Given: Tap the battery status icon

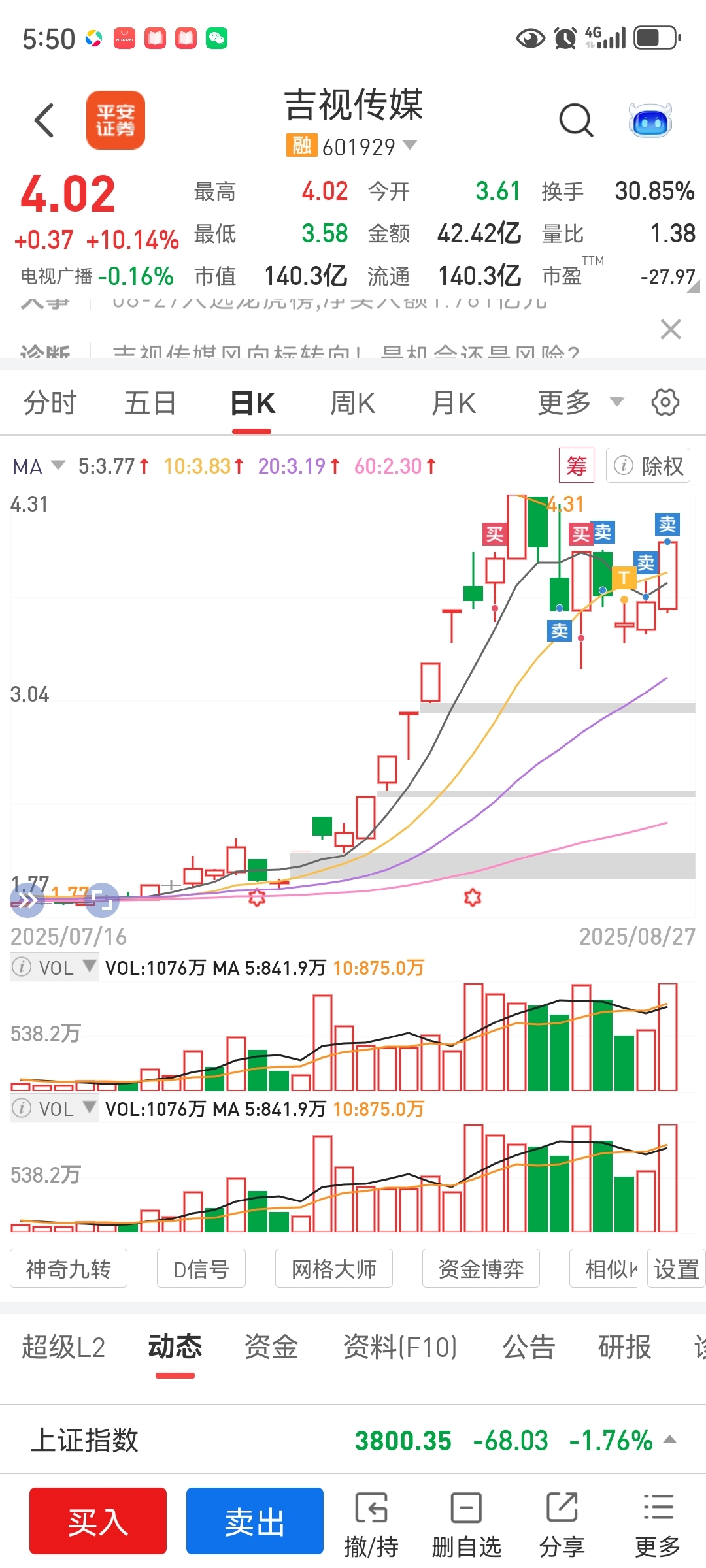Looking at the screenshot, I should 658,38.
